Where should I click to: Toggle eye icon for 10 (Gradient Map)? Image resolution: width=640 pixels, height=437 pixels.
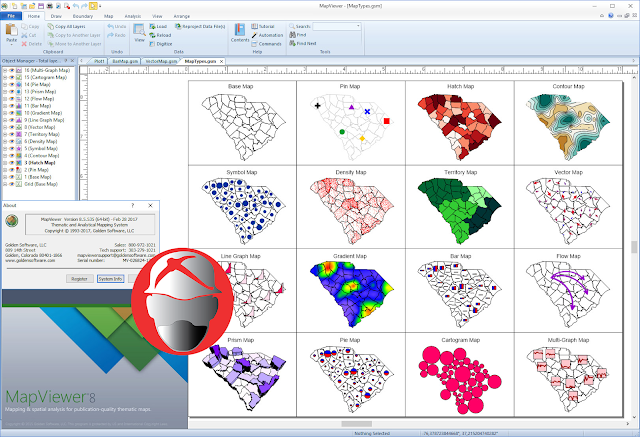12,113
